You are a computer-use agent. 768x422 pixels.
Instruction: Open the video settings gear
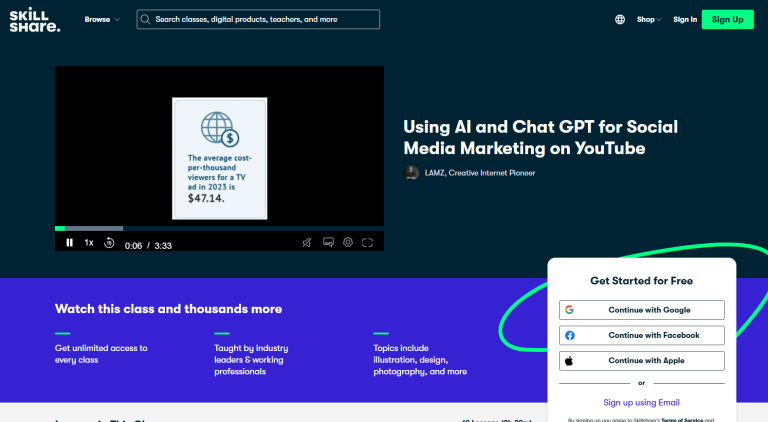[x=348, y=242]
